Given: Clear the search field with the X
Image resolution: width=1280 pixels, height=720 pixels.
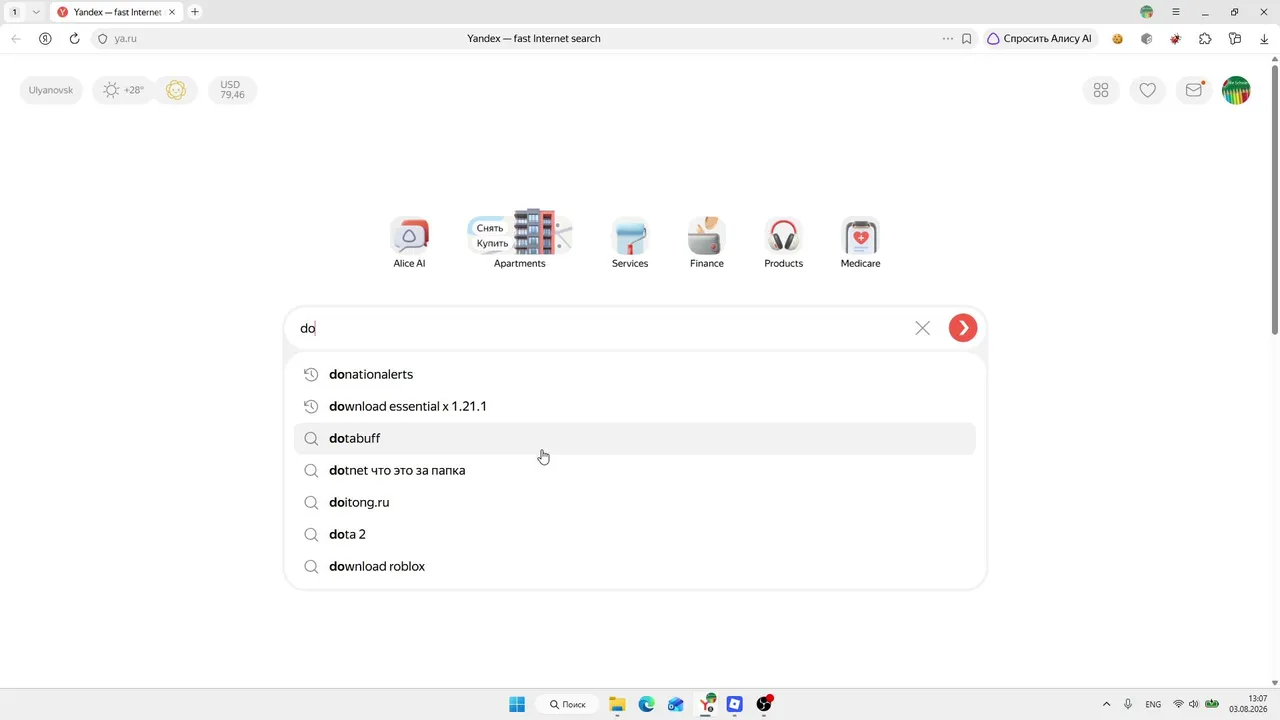Looking at the screenshot, I should coord(922,328).
